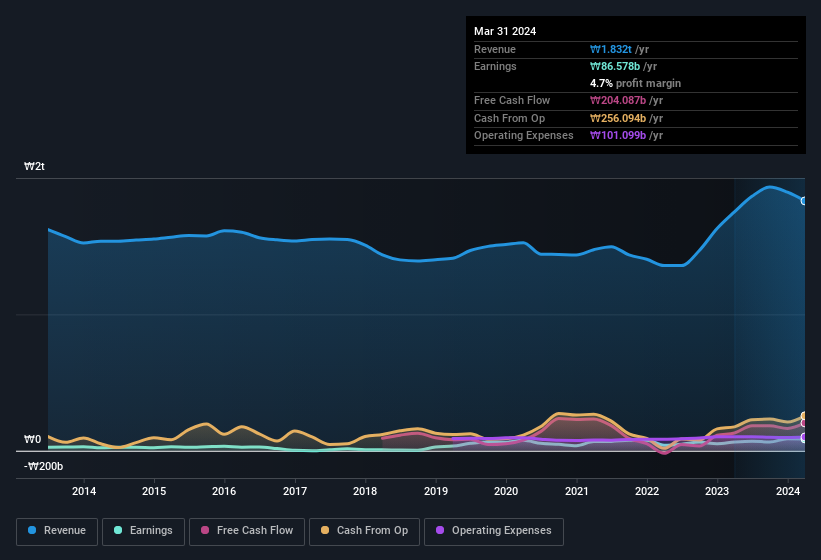Click the 2024 axis label
This screenshot has height=560, width=821.
[x=788, y=491]
